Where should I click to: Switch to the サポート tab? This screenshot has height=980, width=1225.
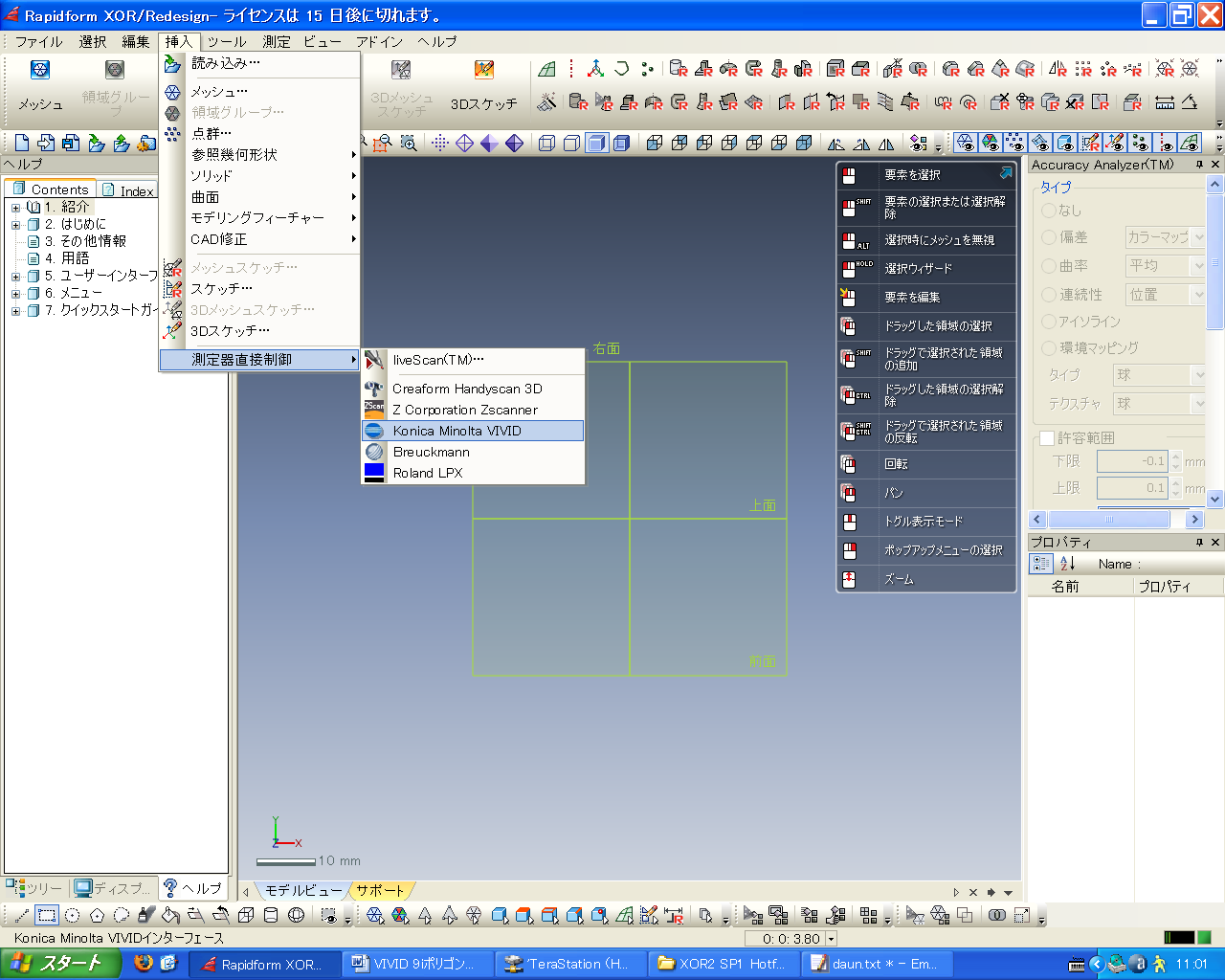(380, 890)
